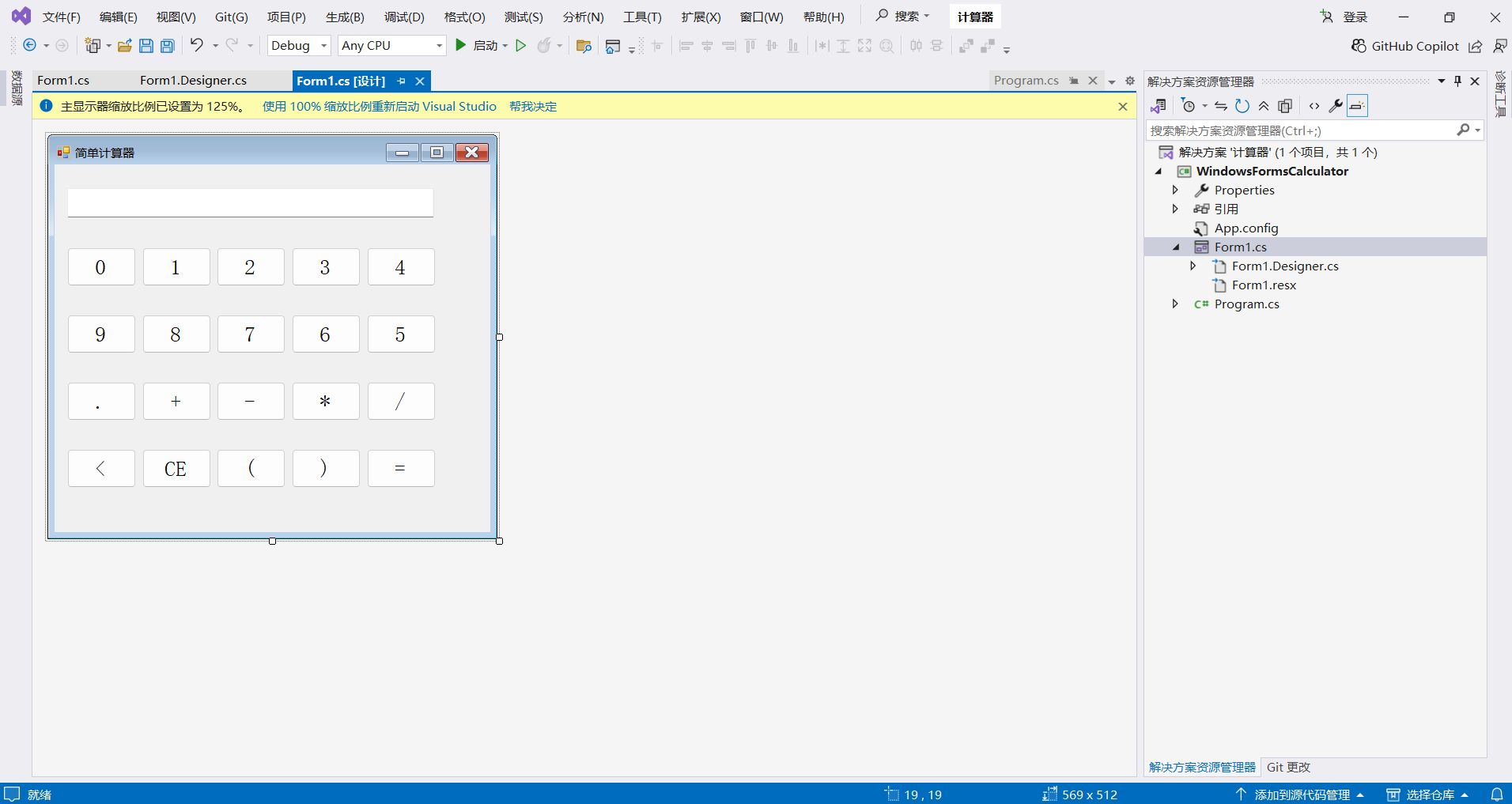Switch to the Form1.cs code tab
The height and width of the screenshot is (804, 1512).
(x=63, y=81)
